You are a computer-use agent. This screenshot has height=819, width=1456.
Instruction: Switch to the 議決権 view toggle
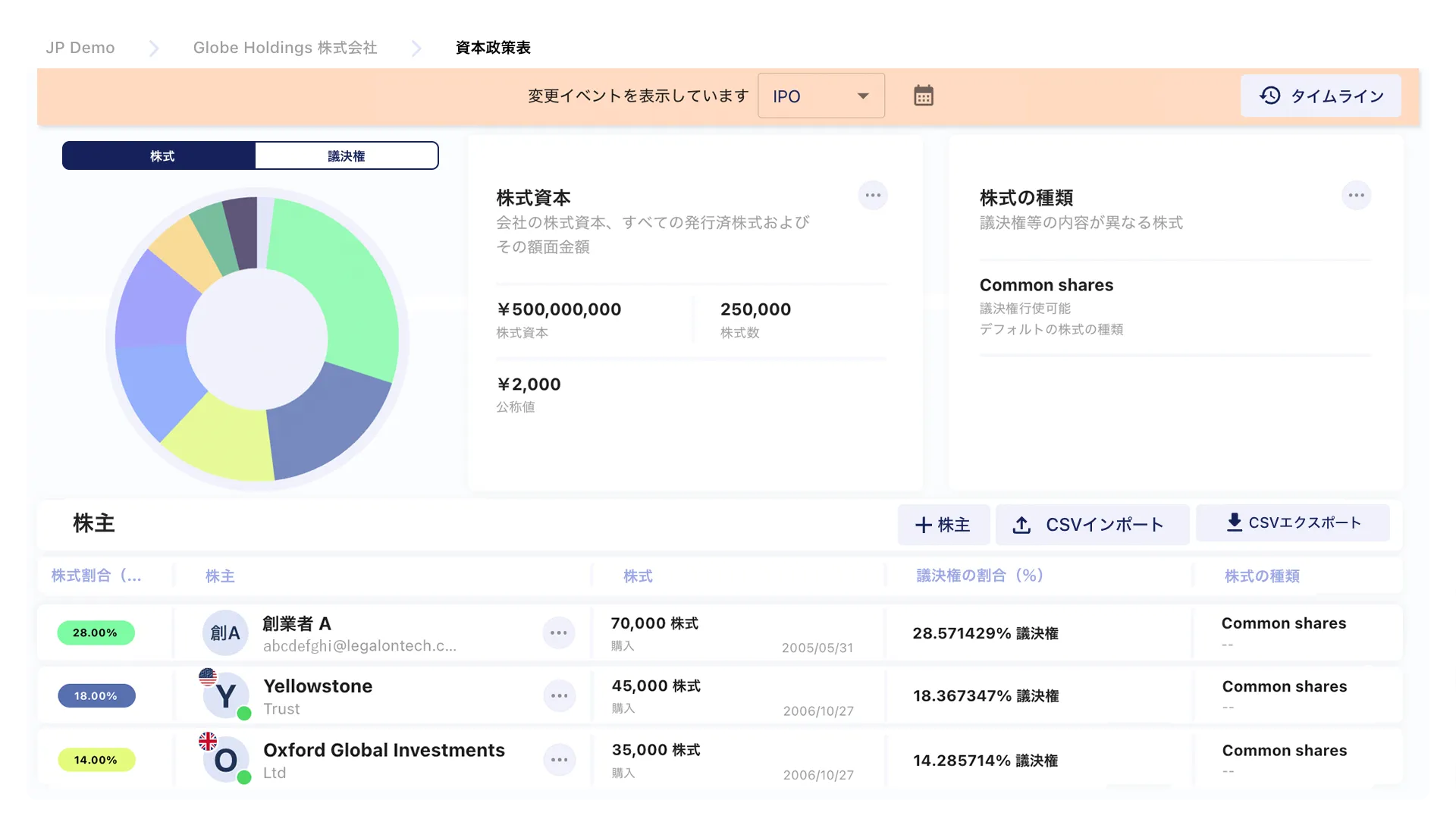point(346,155)
